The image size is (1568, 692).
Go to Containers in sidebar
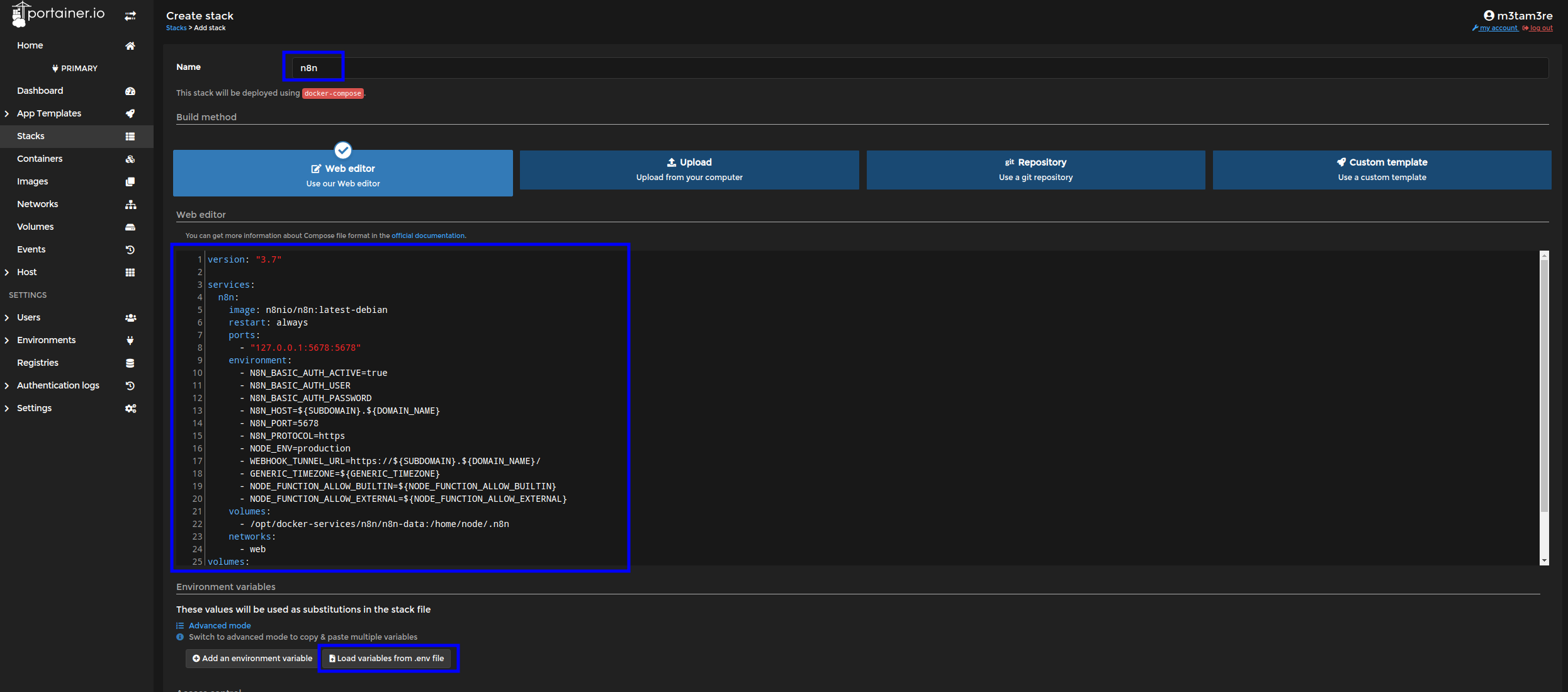coord(77,159)
